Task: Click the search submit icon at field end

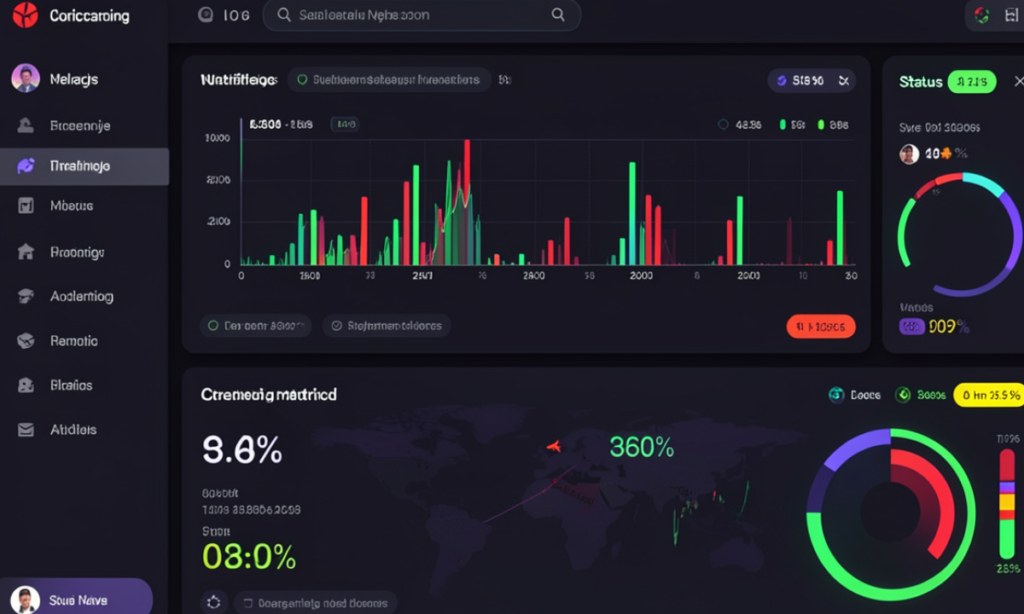Action: tap(558, 14)
